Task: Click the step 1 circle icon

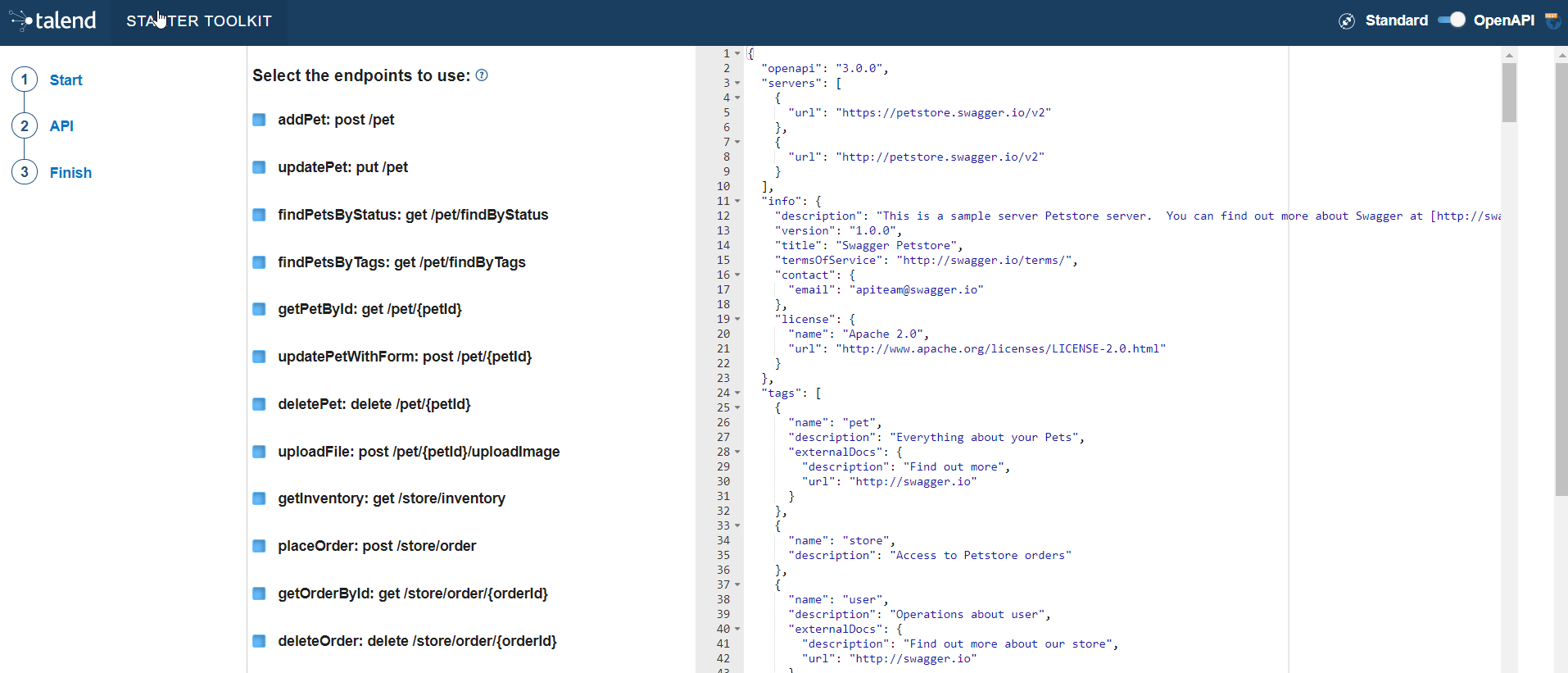Action: pyautogui.click(x=25, y=80)
